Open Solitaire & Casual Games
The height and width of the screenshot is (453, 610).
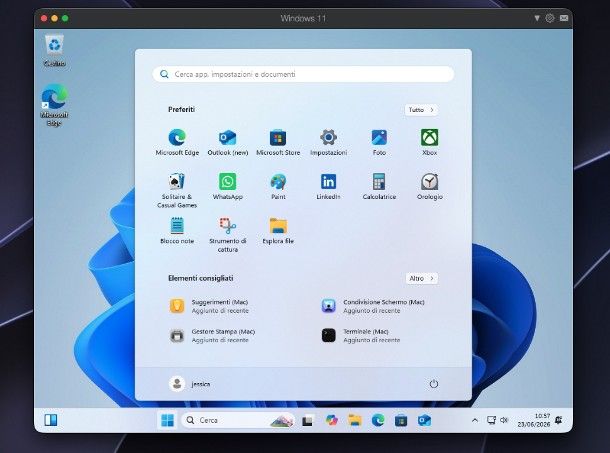pos(177,190)
